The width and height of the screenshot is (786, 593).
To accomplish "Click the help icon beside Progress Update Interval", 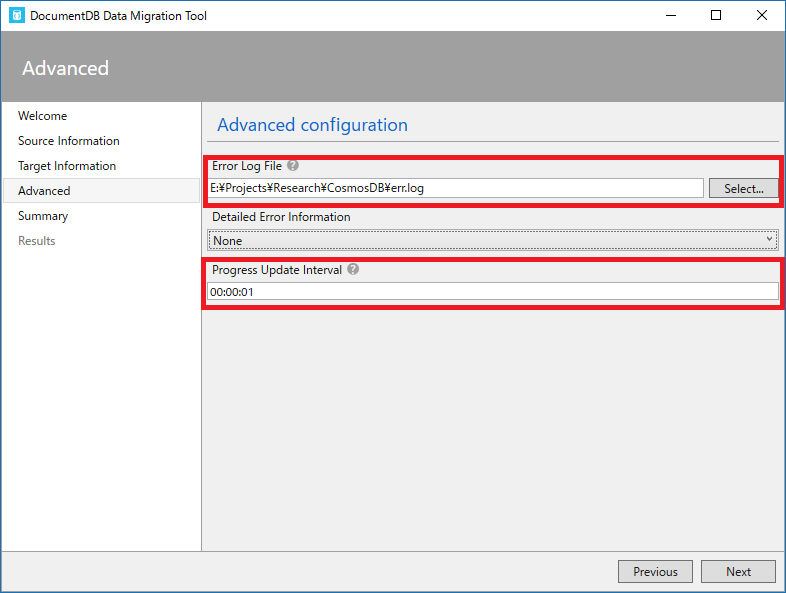I will pos(353,269).
